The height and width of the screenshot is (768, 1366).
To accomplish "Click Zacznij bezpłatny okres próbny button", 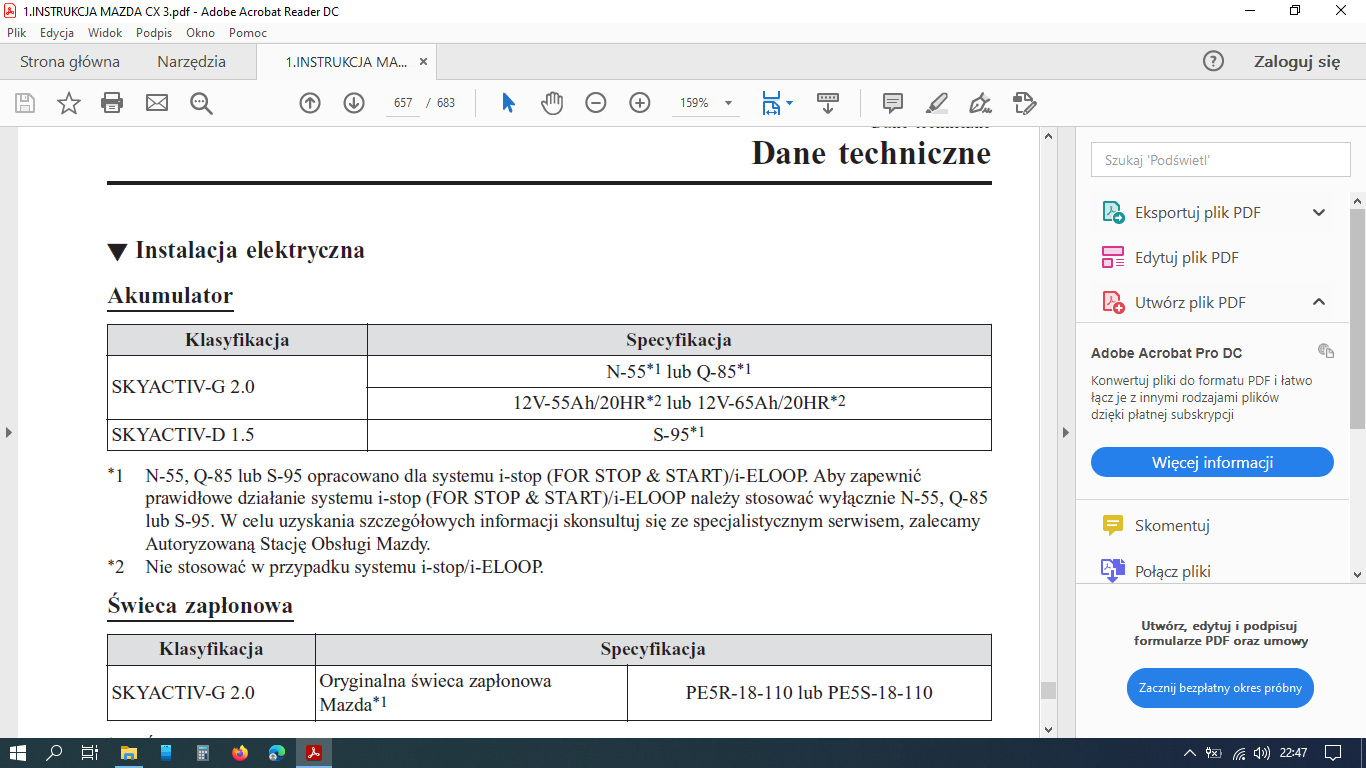I will tap(1219, 688).
